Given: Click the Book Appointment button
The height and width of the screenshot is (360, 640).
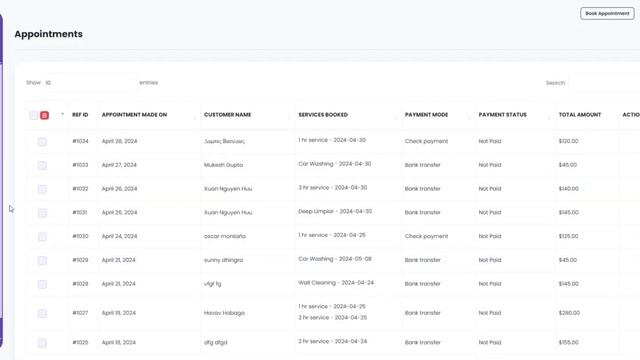Looking at the screenshot, I should 607,13.
